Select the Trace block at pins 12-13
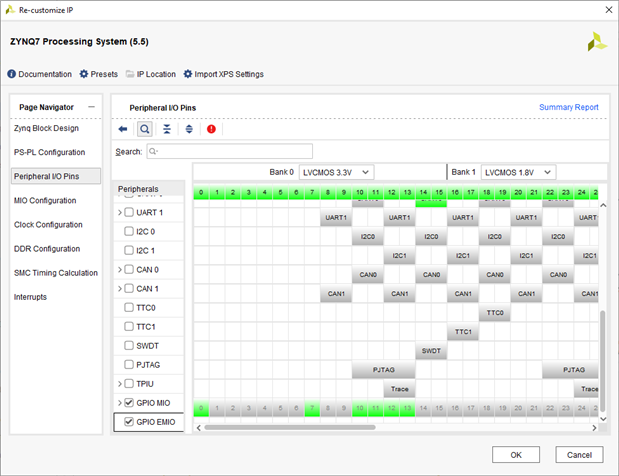 [400, 389]
